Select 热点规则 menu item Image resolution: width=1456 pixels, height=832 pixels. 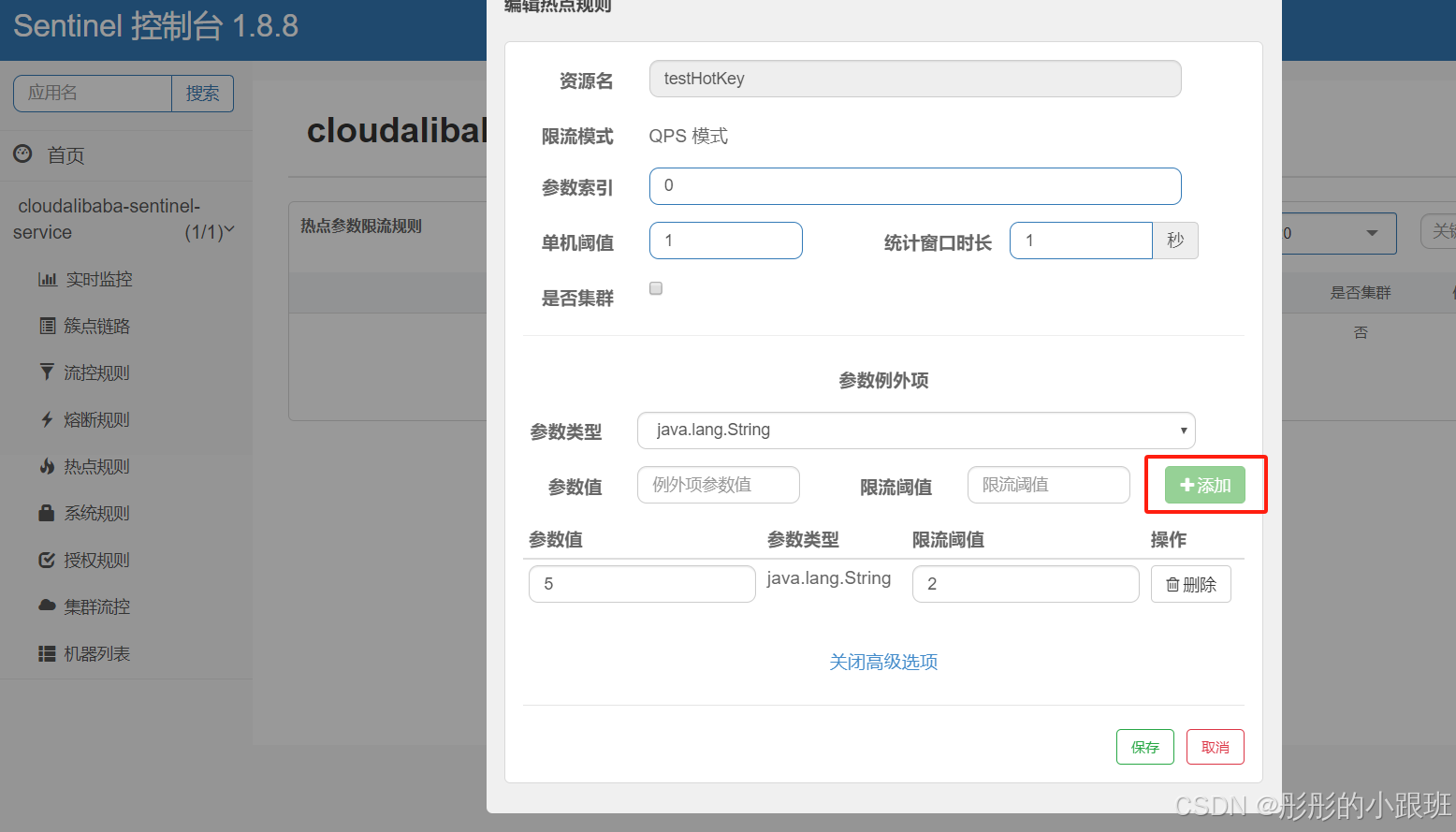(97, 466)
